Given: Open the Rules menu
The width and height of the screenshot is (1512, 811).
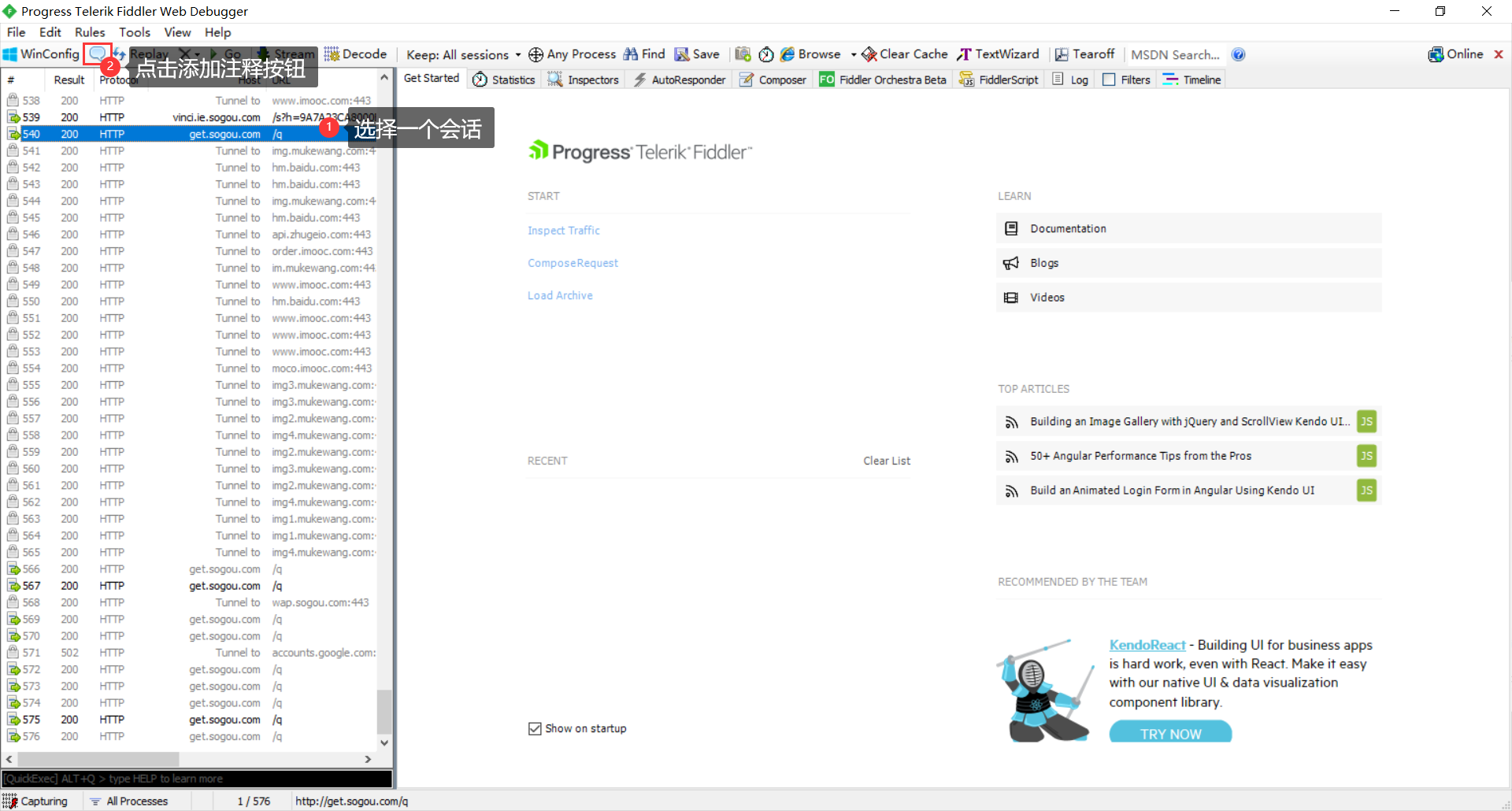Looking at the screenshot, I should (x=90, y=32).
